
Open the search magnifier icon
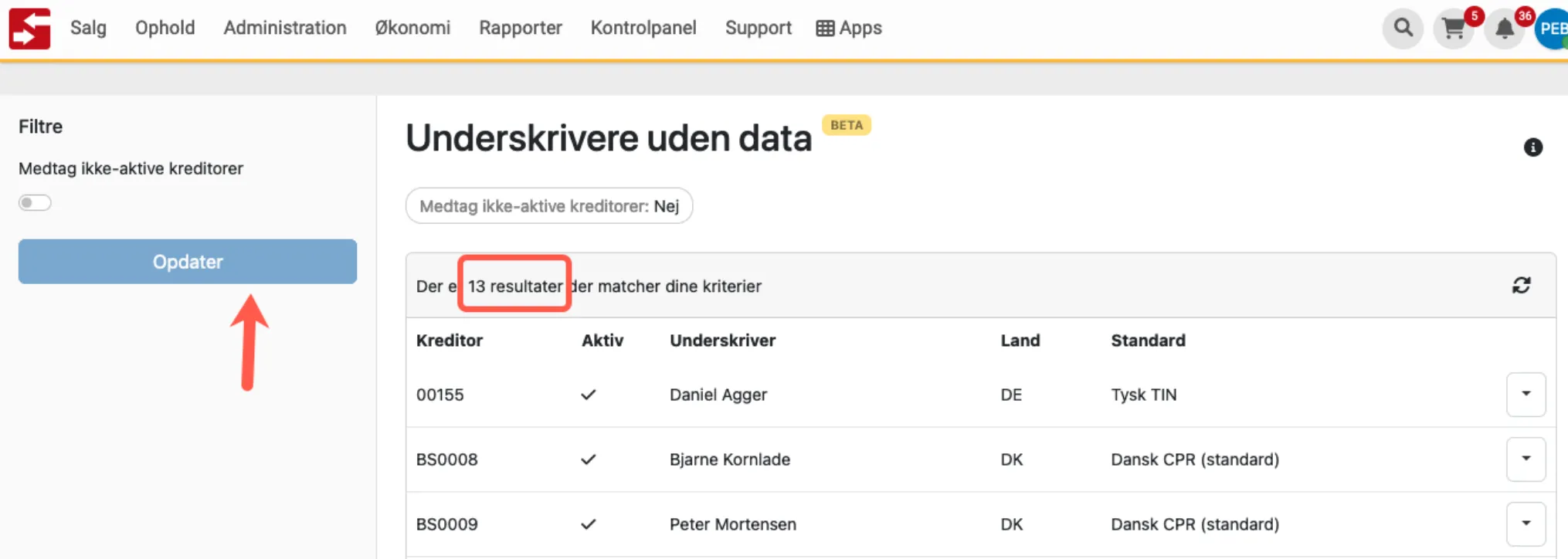pos(1403,29)
